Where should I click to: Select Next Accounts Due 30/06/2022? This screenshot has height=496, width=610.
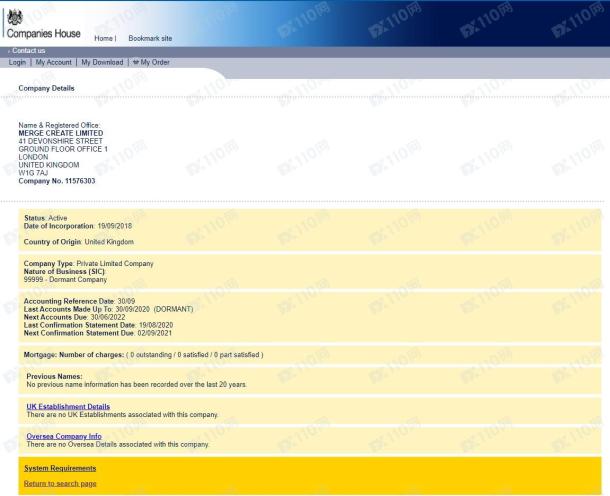click(x=74, y=317)
